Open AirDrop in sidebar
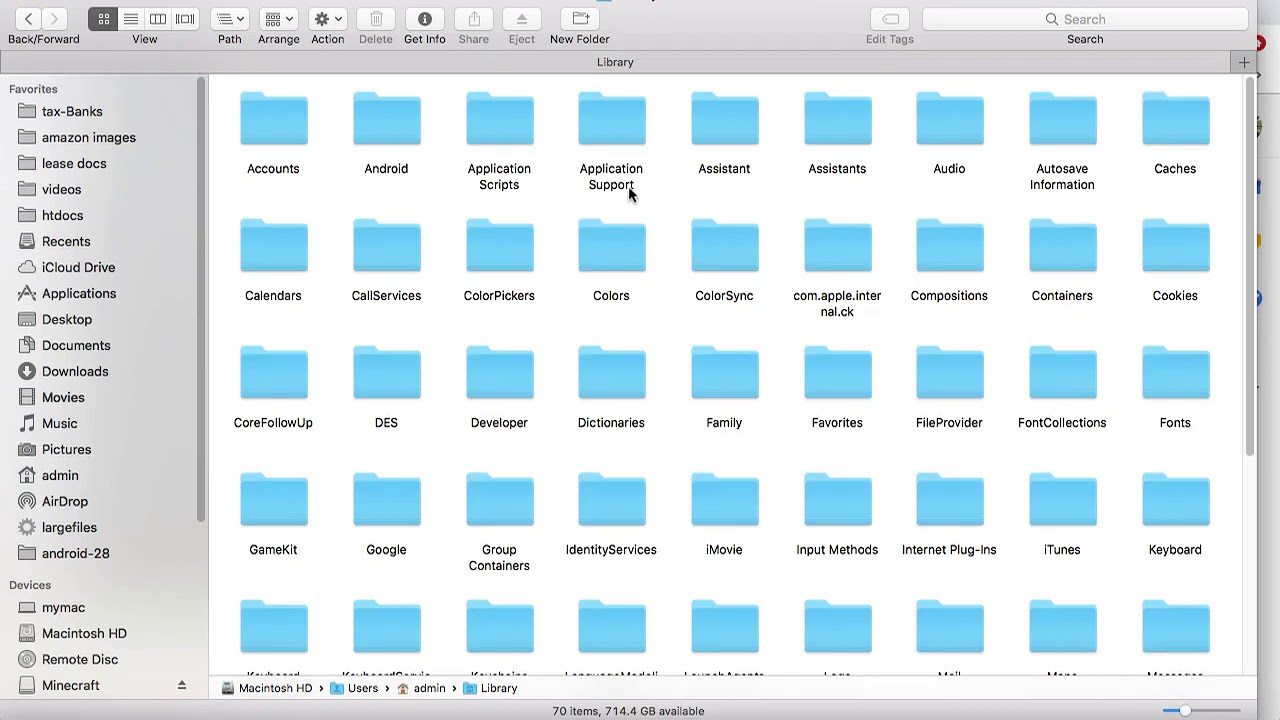Viewport: 1280px width, 720px height. (64, 501)
